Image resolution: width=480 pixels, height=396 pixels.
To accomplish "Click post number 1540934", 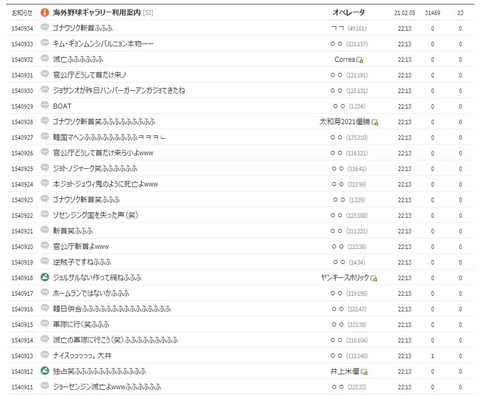I will click(x=22, y=29).
